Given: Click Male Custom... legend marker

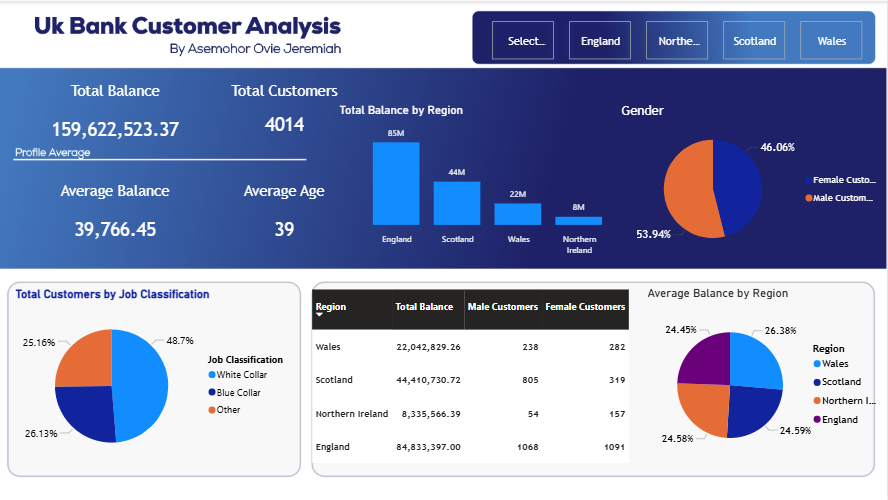Looking at the screenshot, I should tap(809, 198).
